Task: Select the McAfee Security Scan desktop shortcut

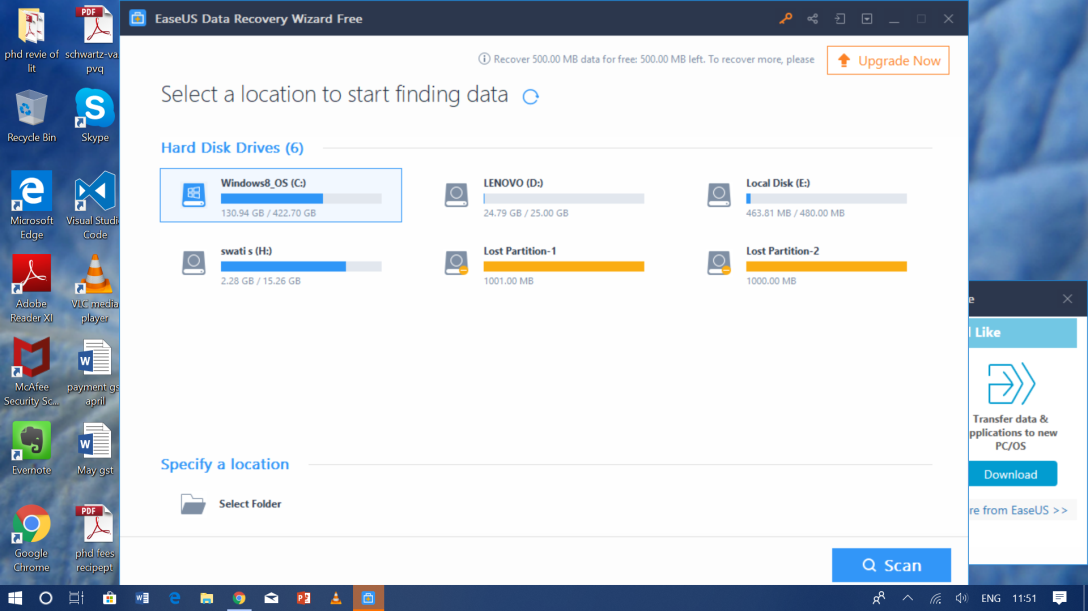Action: [x=31, y=372]
